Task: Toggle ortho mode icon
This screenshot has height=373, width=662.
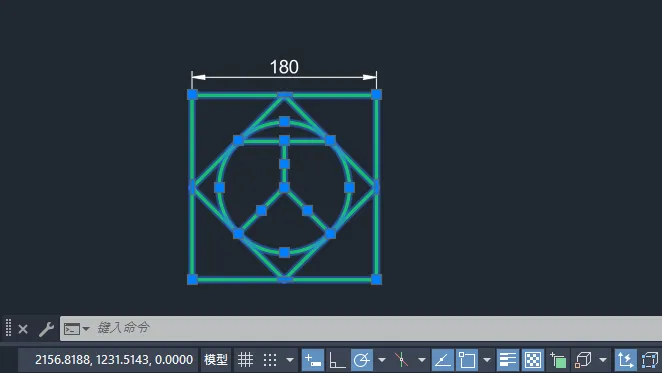Action: 337,360
